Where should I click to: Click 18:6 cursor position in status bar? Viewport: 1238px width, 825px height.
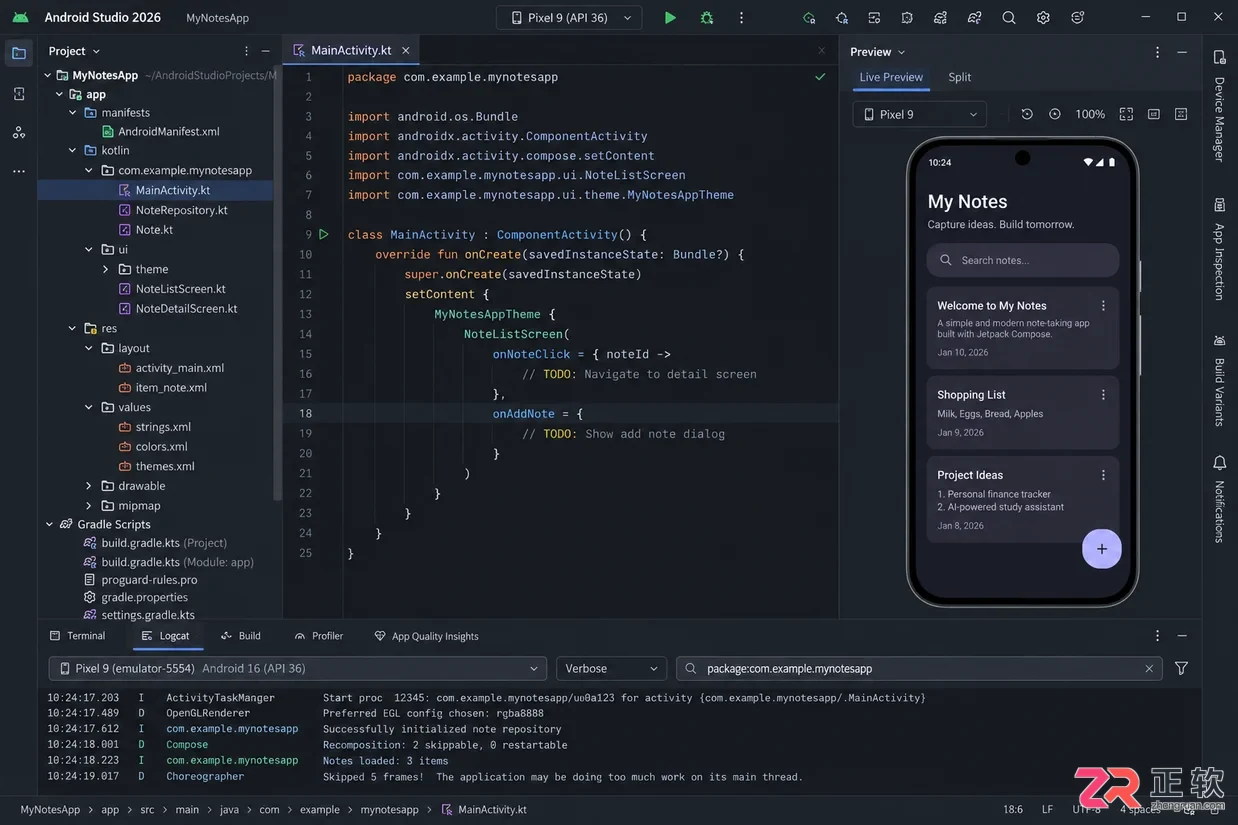tap(1013, 809)
